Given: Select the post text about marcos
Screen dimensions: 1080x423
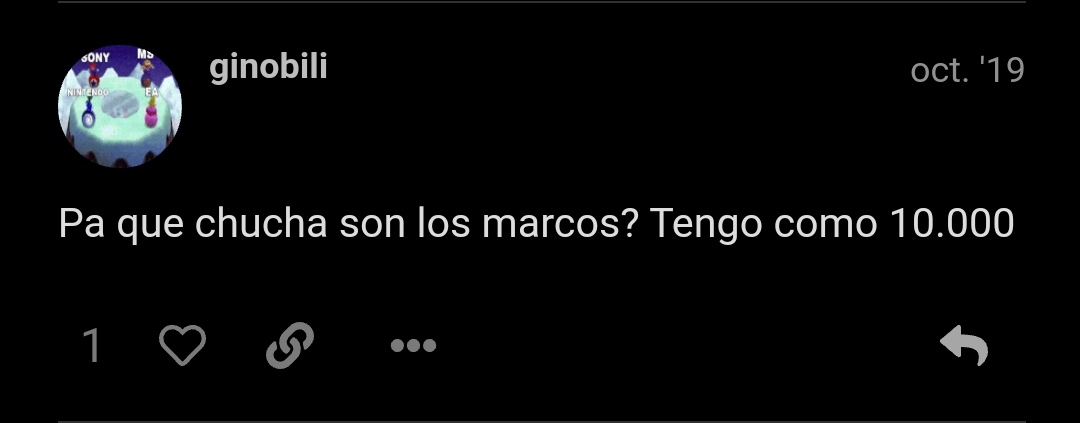Looking at the screenshot, I should pyautogui.click(x=536, y=224).
